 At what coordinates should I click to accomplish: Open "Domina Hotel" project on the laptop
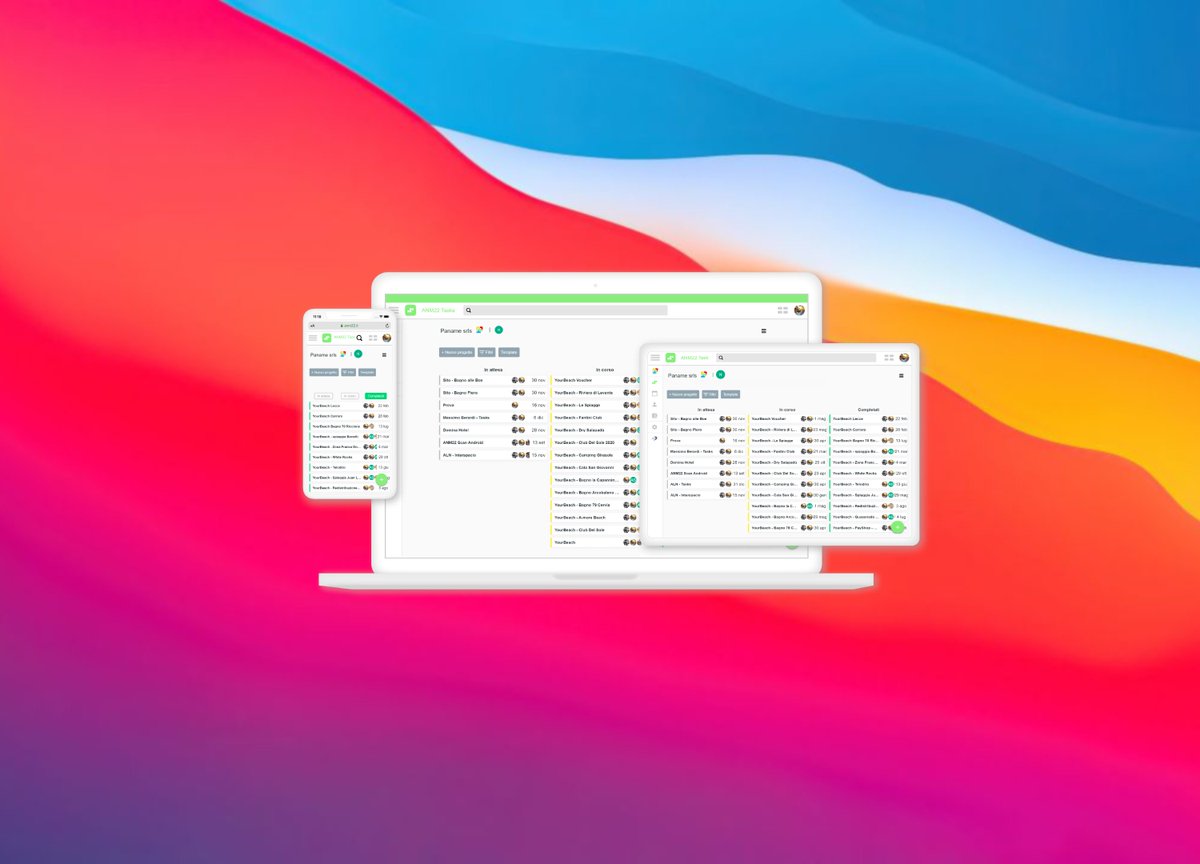493,430
